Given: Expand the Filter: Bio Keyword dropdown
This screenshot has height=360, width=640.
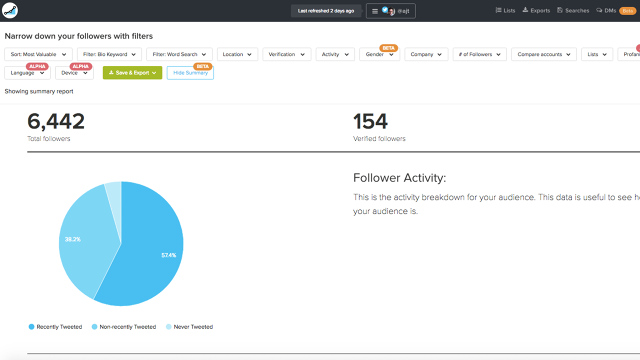Looking at the screenshot, I should click(x=109, y=54).
